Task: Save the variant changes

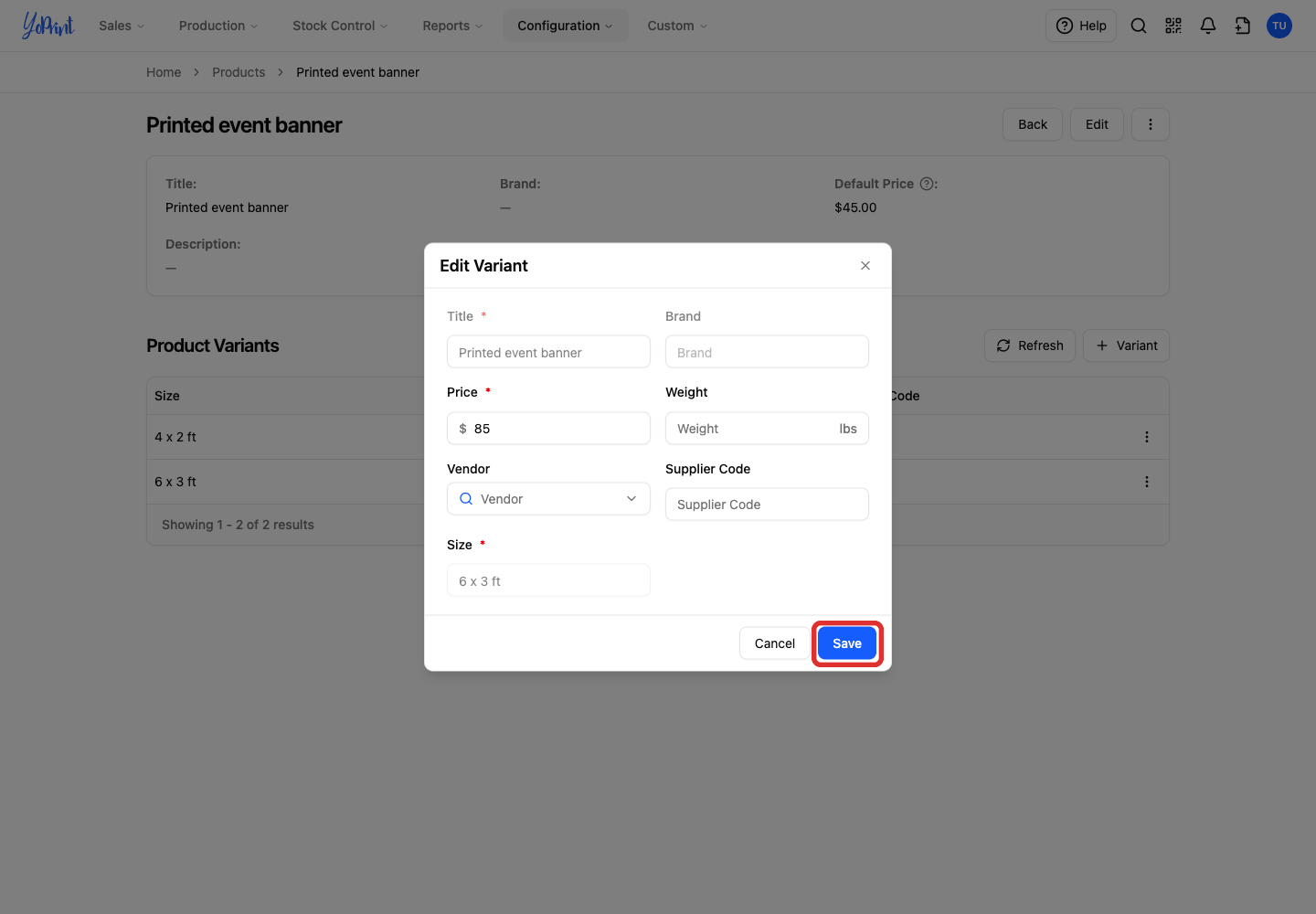Action: [x=847, y=643]
